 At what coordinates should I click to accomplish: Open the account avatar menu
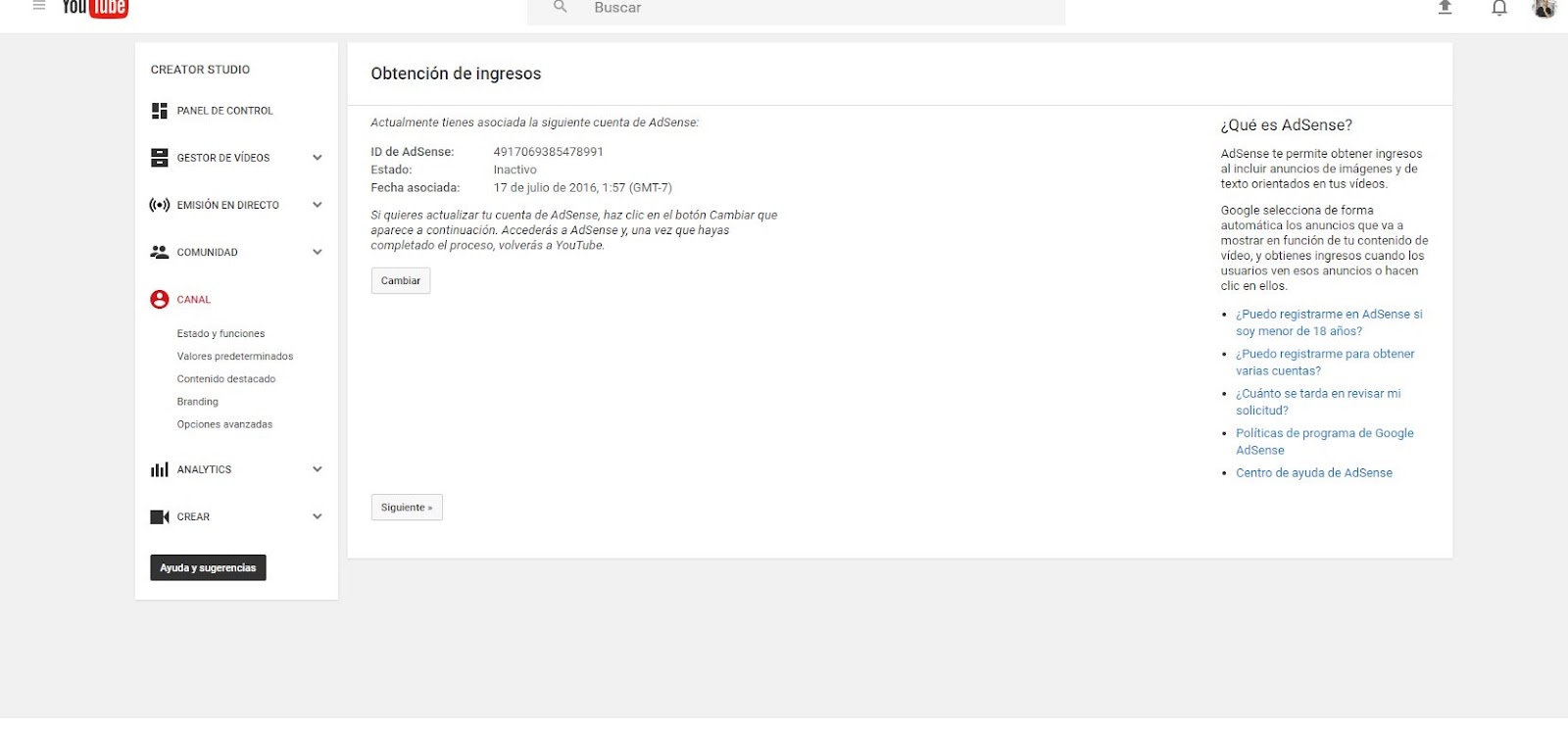coord(1544,8)
